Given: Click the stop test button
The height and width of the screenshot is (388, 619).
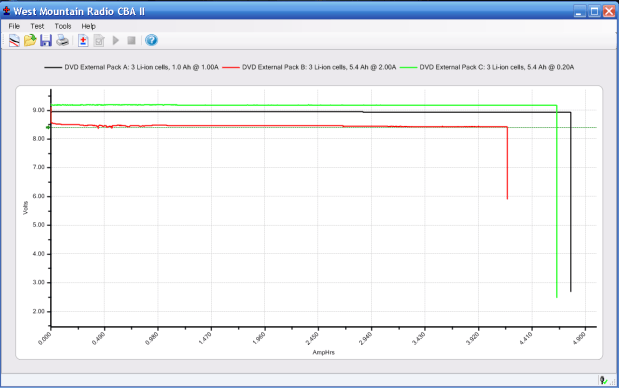Looking at the screenshot, I should pyautogui.click(x=131, y=40).
